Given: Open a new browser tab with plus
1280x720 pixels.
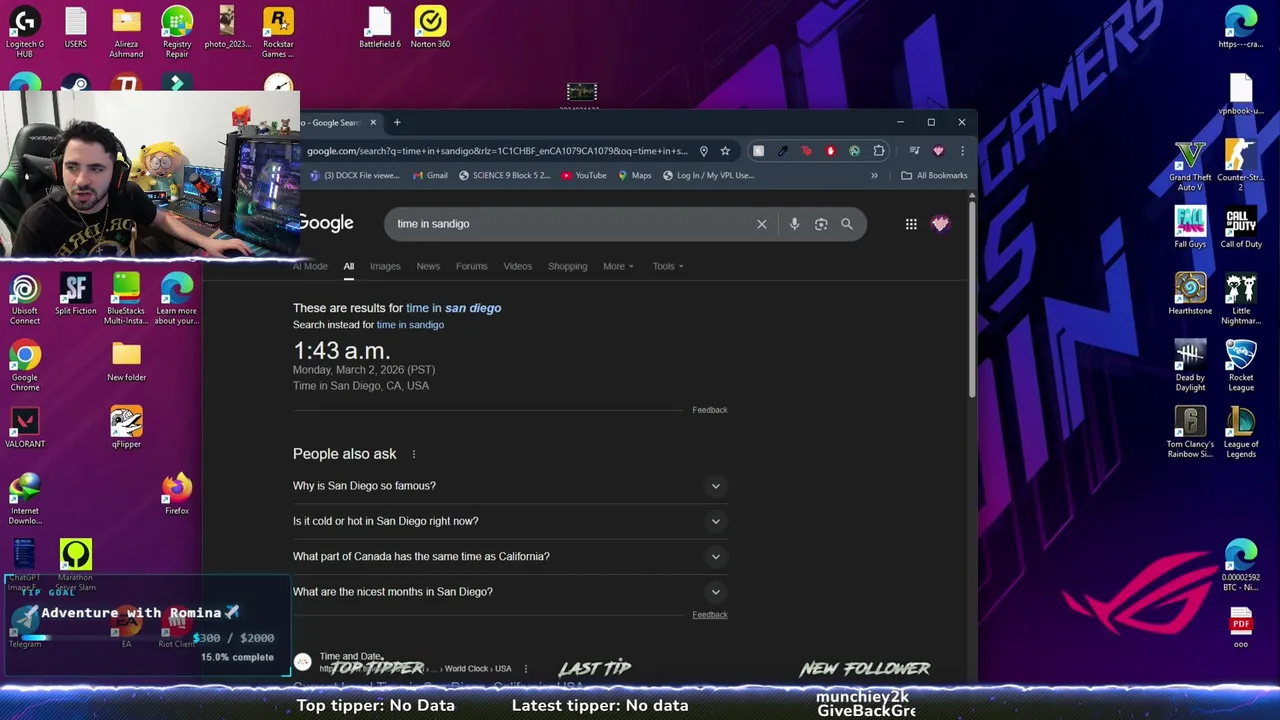Looking at the screenshot, I should coord(397,123).
